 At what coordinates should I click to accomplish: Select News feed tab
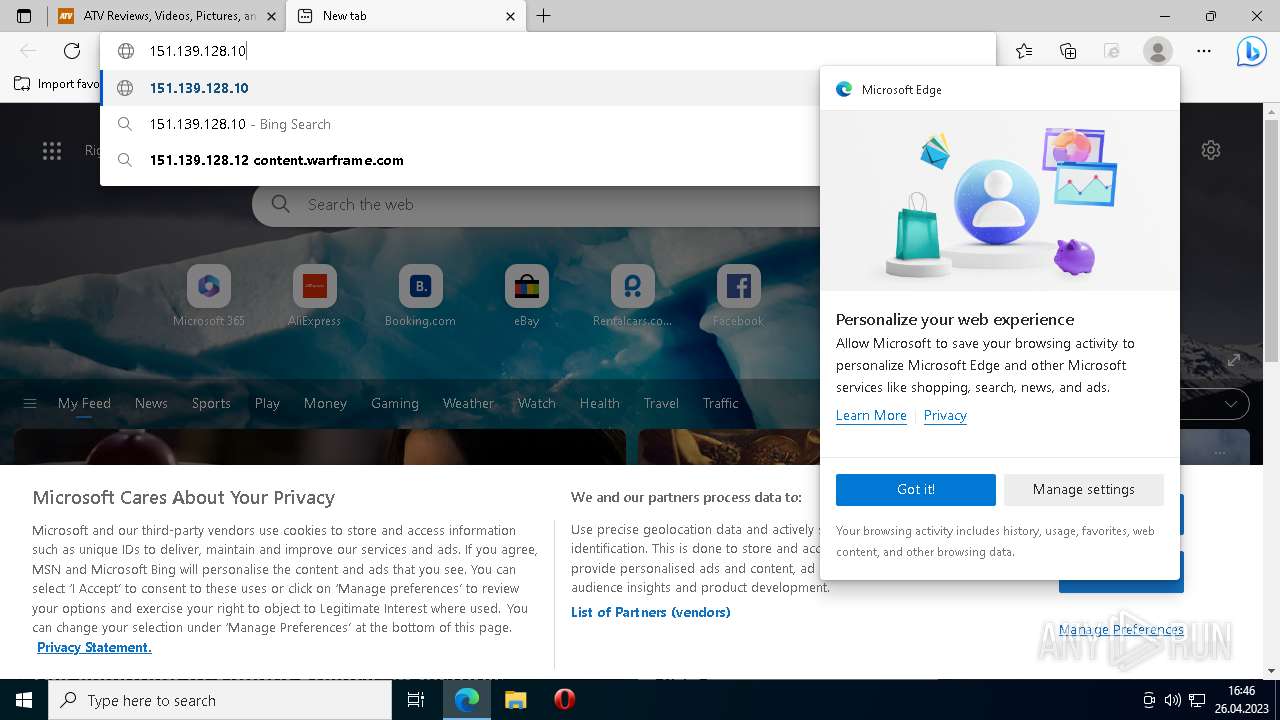(x=151, y=403)
